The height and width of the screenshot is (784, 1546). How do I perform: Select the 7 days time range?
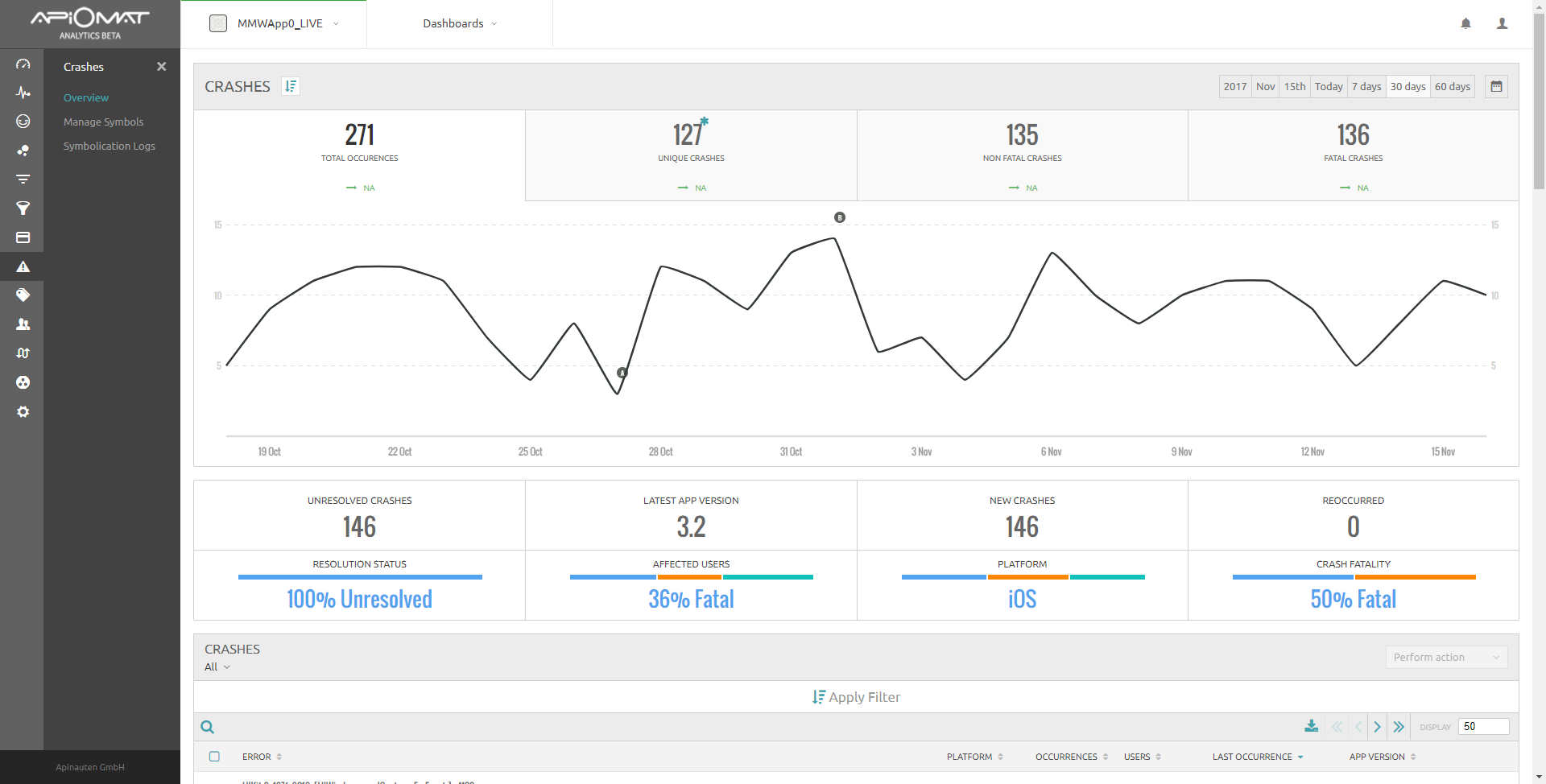pyautogui.click(x=1366, y=86)
